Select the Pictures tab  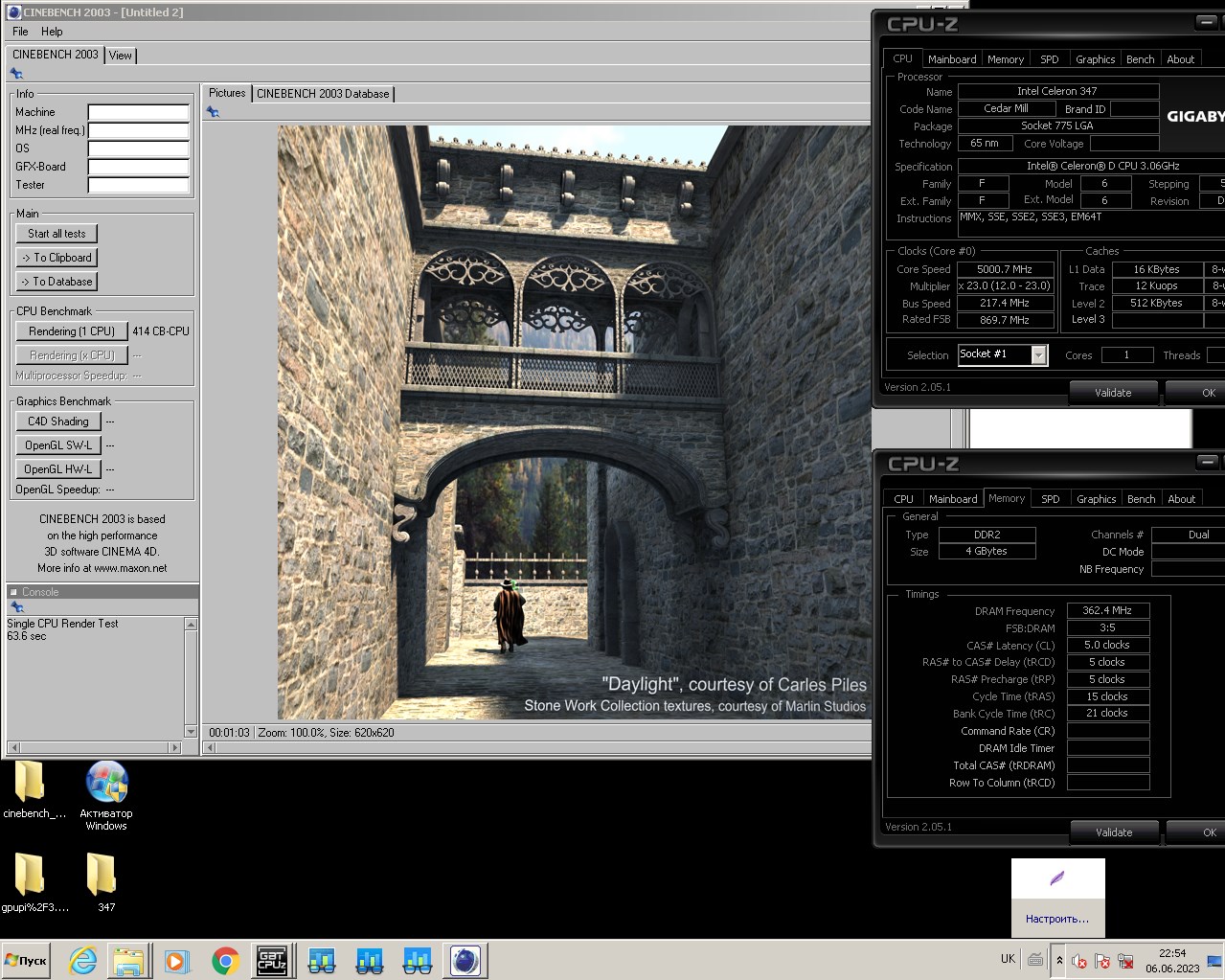227,93
